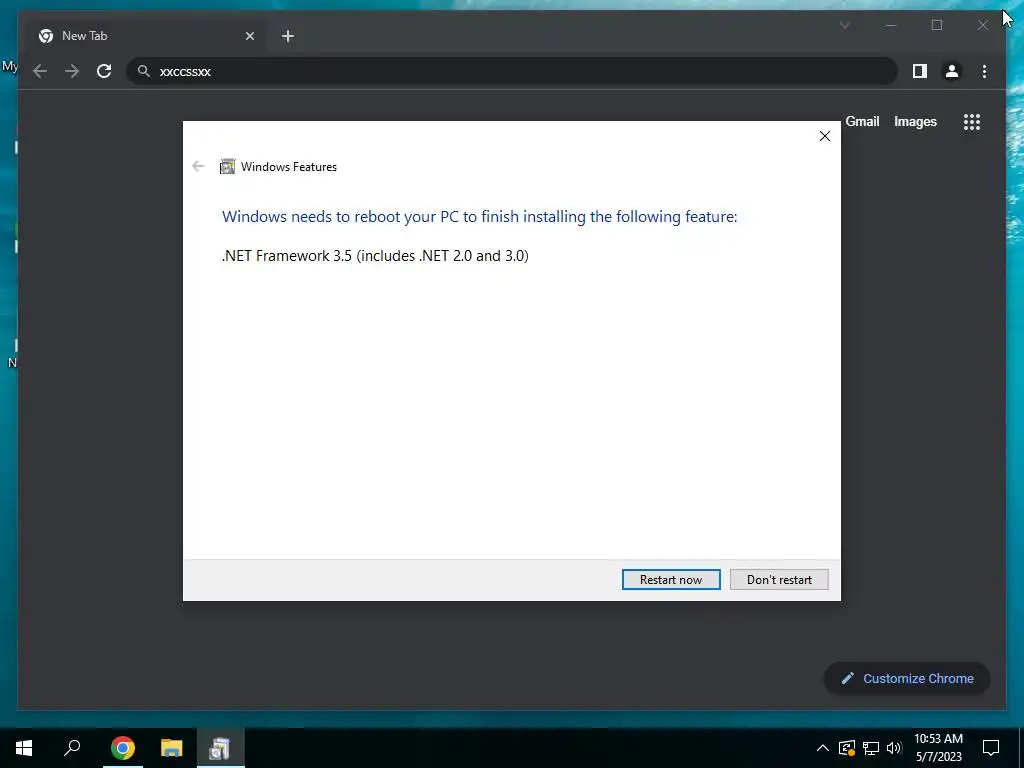This screenshot has width=1024, height=768.
Task: Open a new Chrome tab
Action: 288,36
